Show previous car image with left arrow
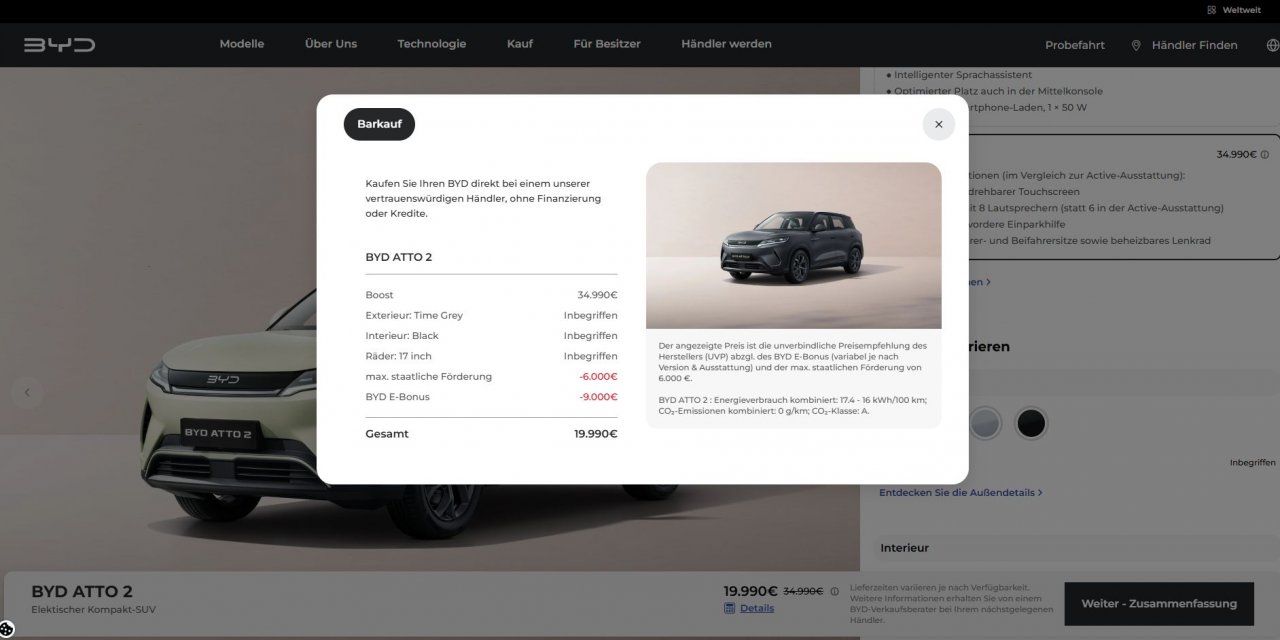Image resolution: width=1280 pixels, height=640 pixels. (x=27, y=392)
